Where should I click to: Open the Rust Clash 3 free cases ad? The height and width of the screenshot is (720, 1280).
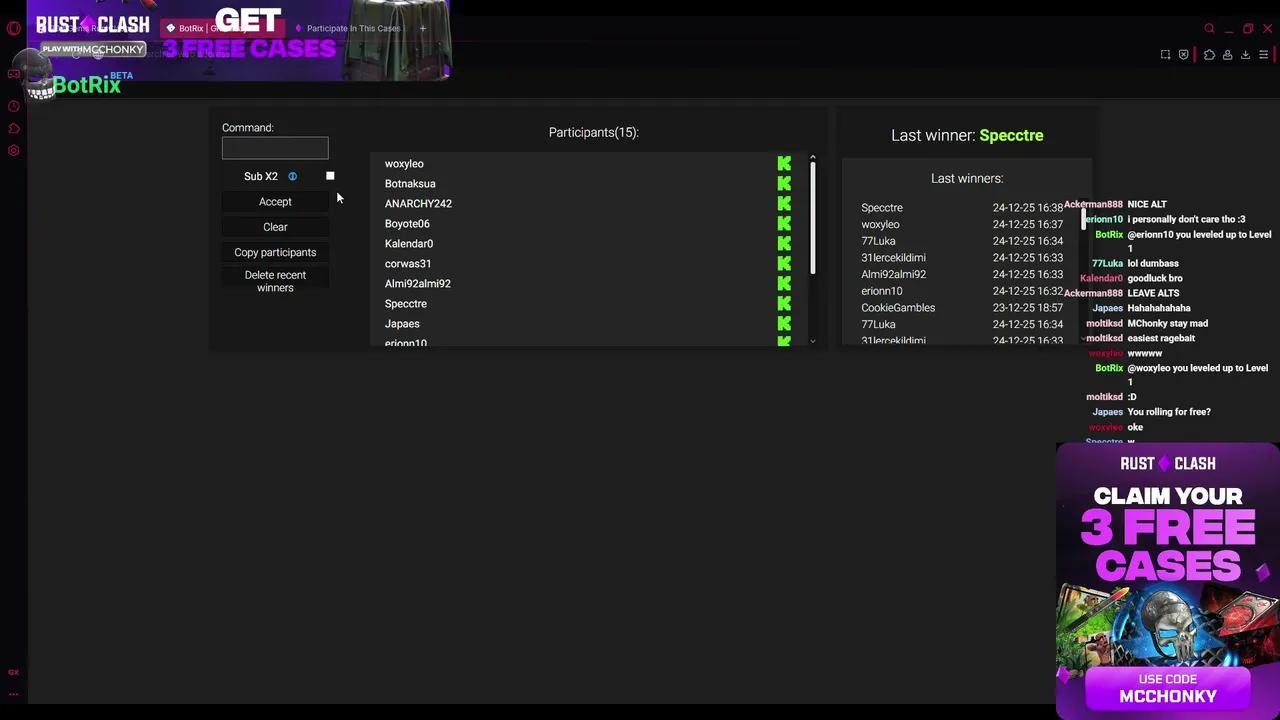pos(1168,581)
